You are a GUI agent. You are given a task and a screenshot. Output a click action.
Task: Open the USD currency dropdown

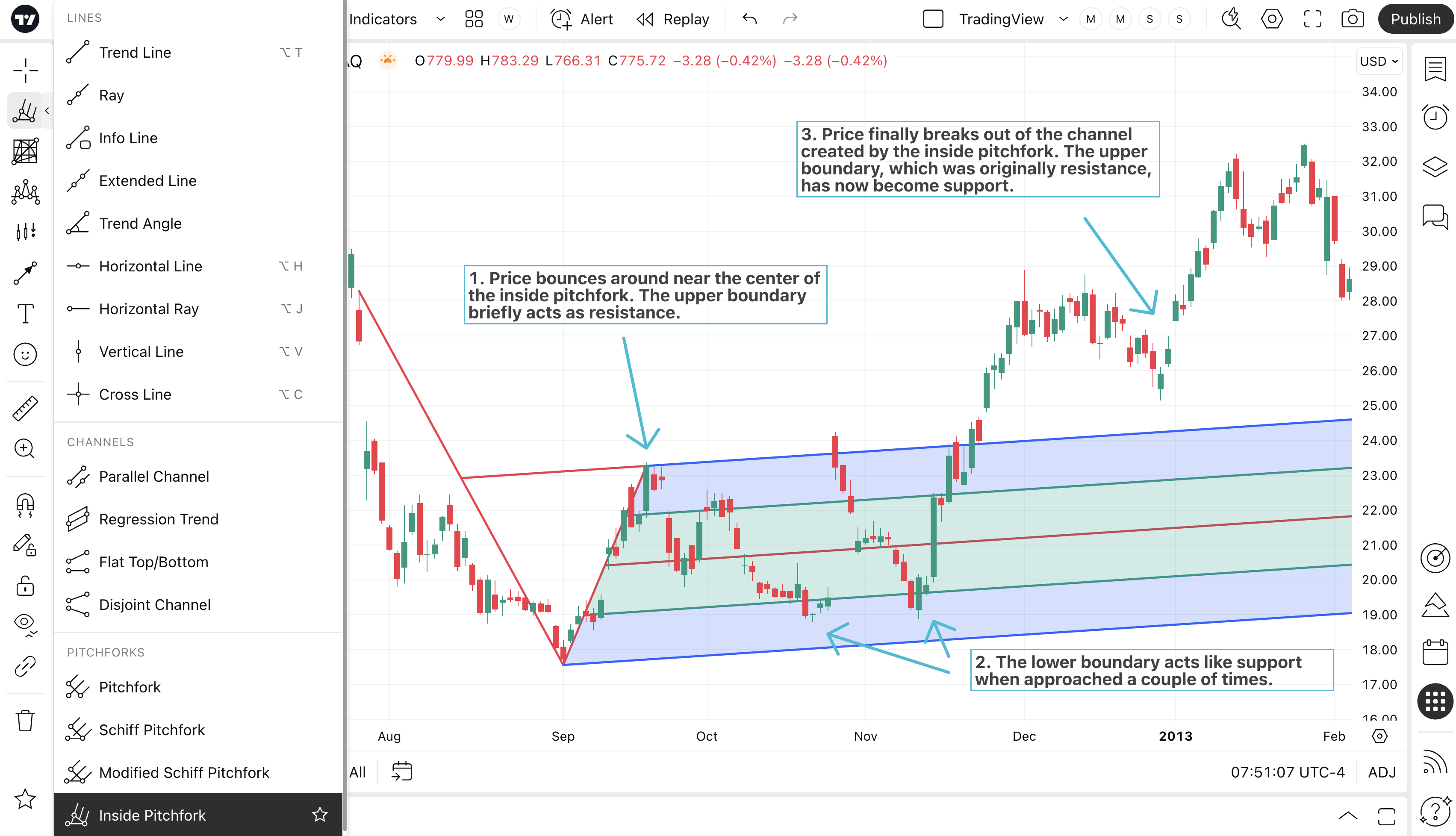1379,62
